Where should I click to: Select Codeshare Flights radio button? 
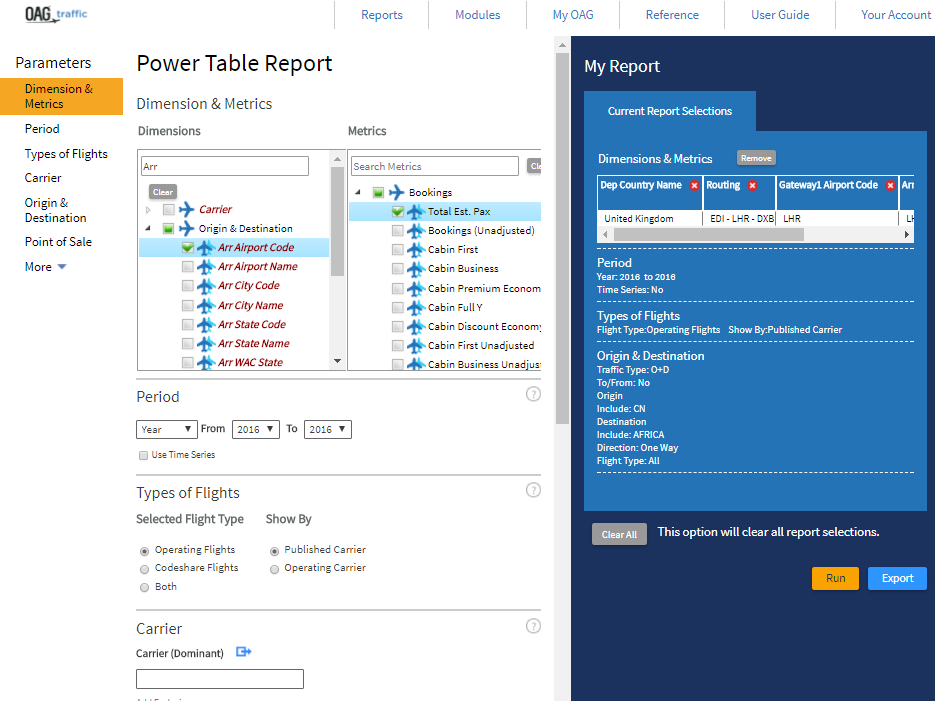[x=144, y=569]
